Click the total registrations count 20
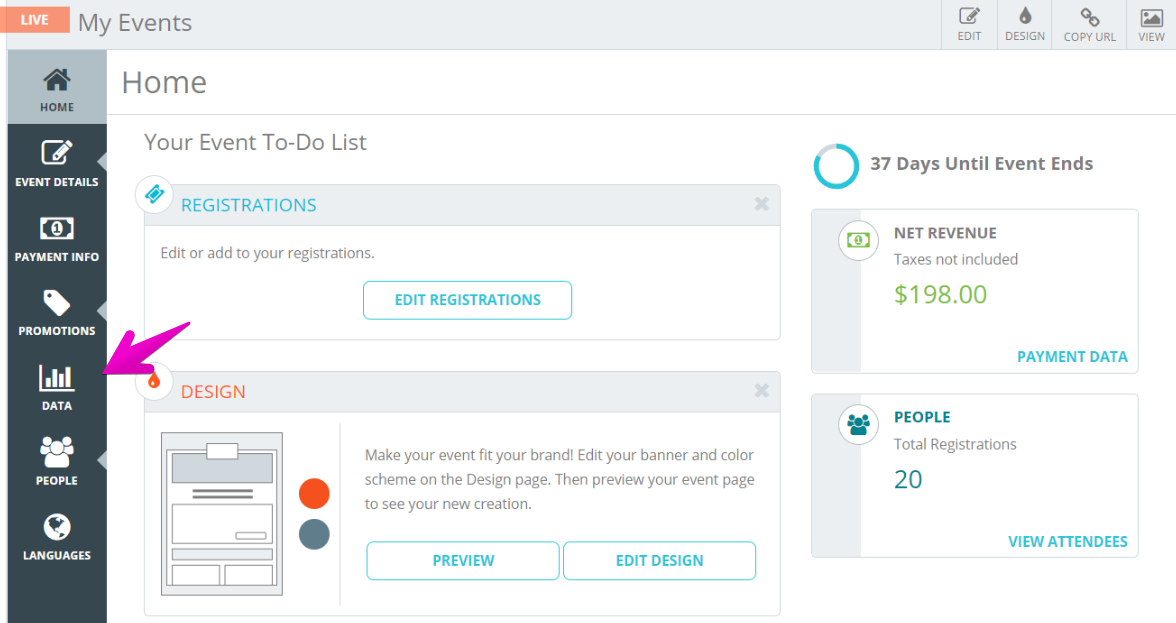This screenshot has height=623, width=1176. click(908, 479)
